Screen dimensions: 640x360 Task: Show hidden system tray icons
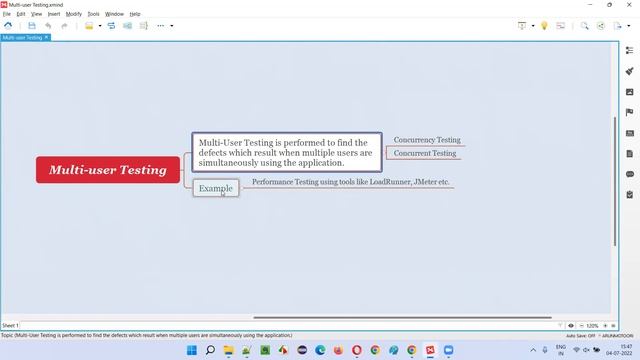coord(533,350)
